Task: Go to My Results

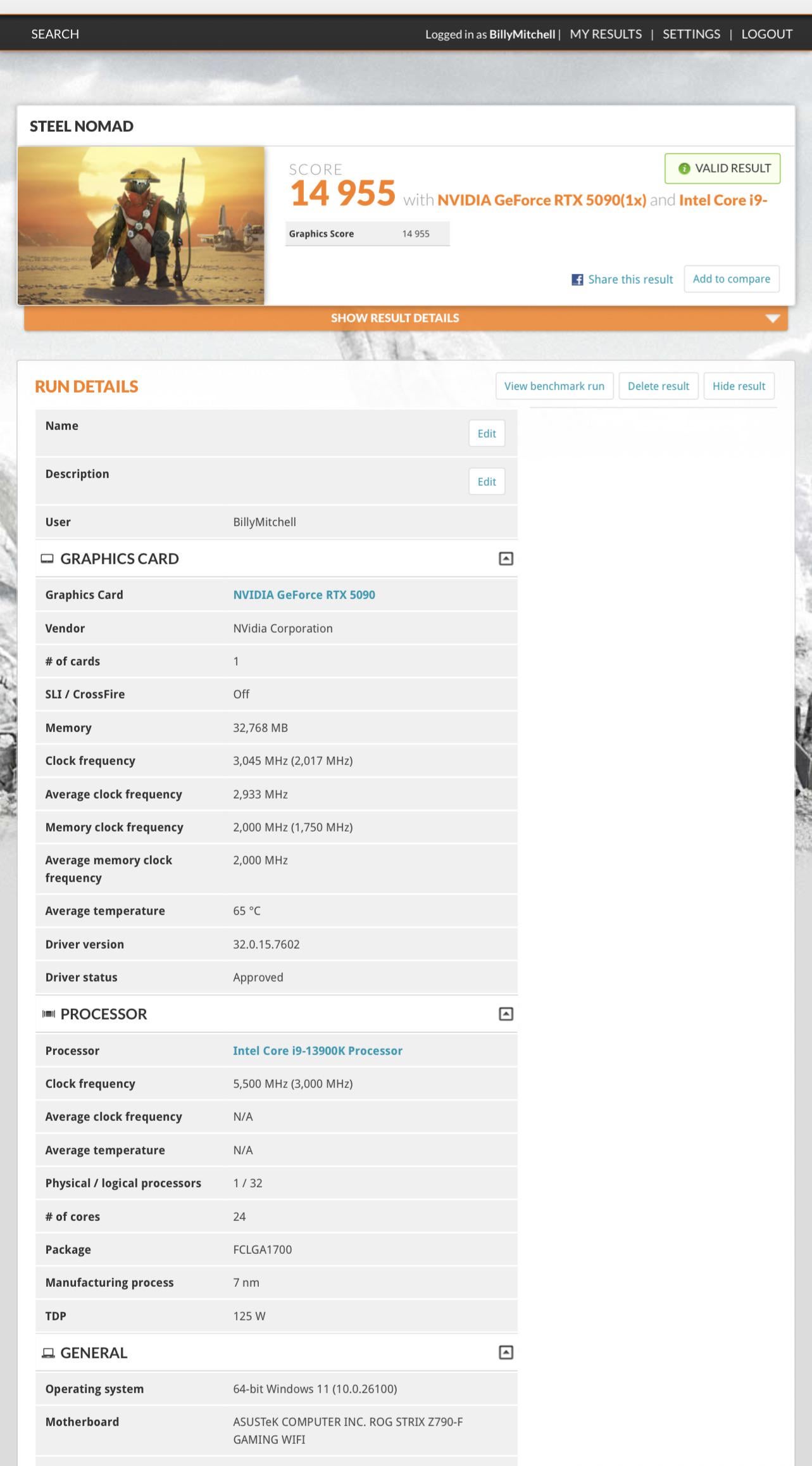Action: point(606,34)
